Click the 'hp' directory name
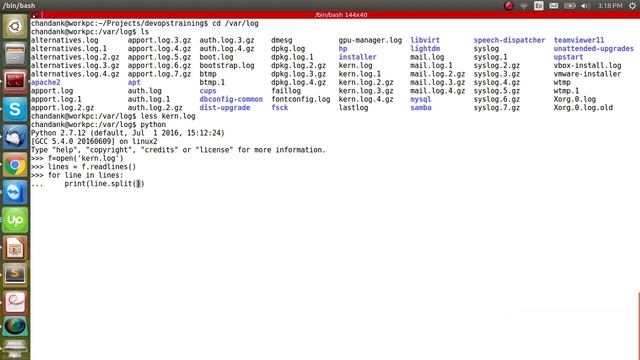This screenshot has height=360, width=640. coord(343,49)
